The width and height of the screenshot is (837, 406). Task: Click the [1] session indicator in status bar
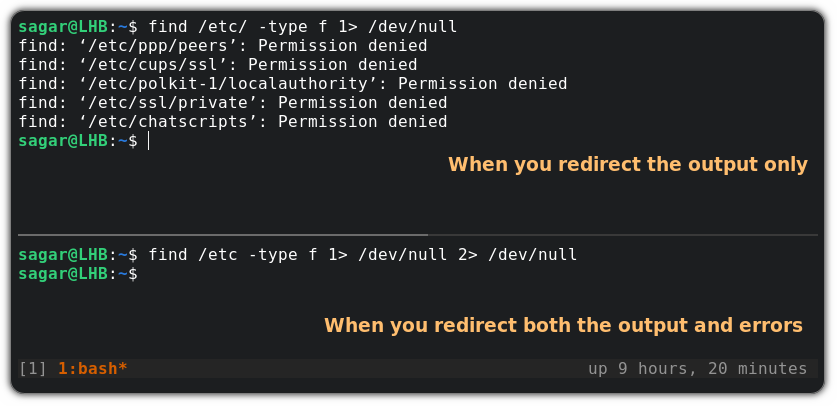[x=33, y=369]
